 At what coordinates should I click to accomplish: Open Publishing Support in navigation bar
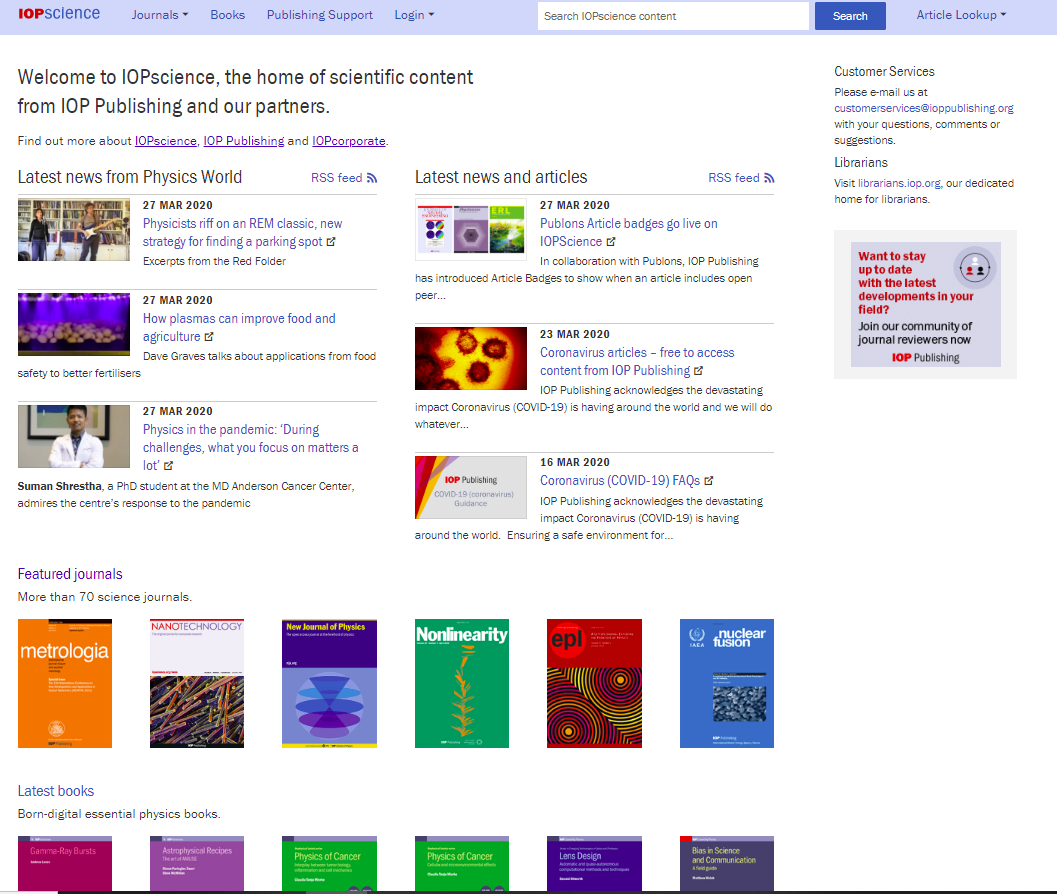pyautogui.click(x=320, y=15)
